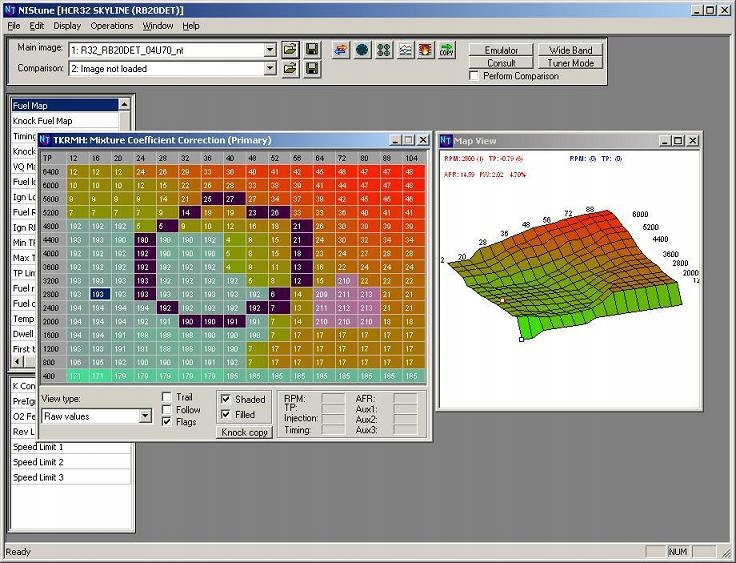Open the Operations menu

[112, 26]
